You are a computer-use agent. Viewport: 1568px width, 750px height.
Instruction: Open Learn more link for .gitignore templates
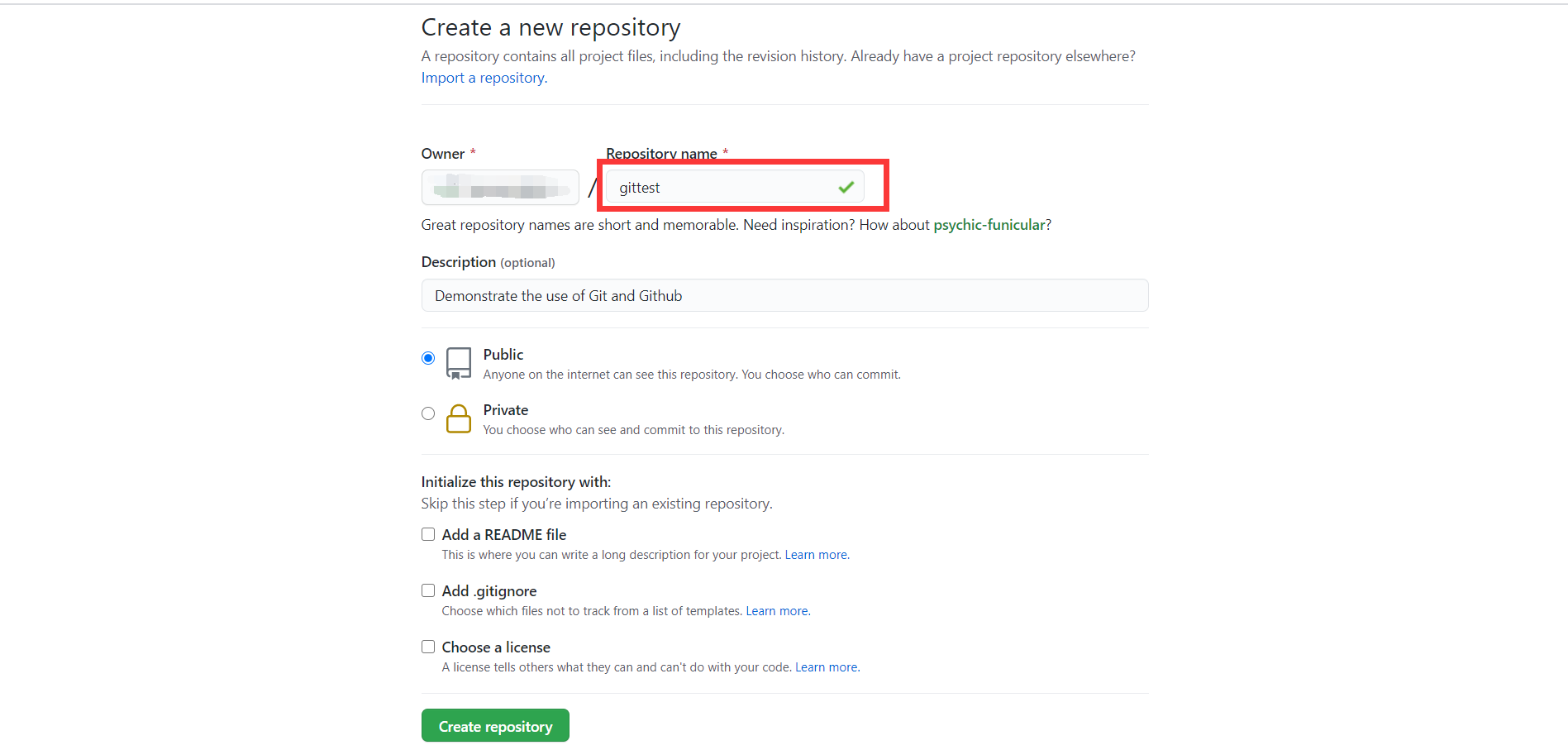coord(777,611)
